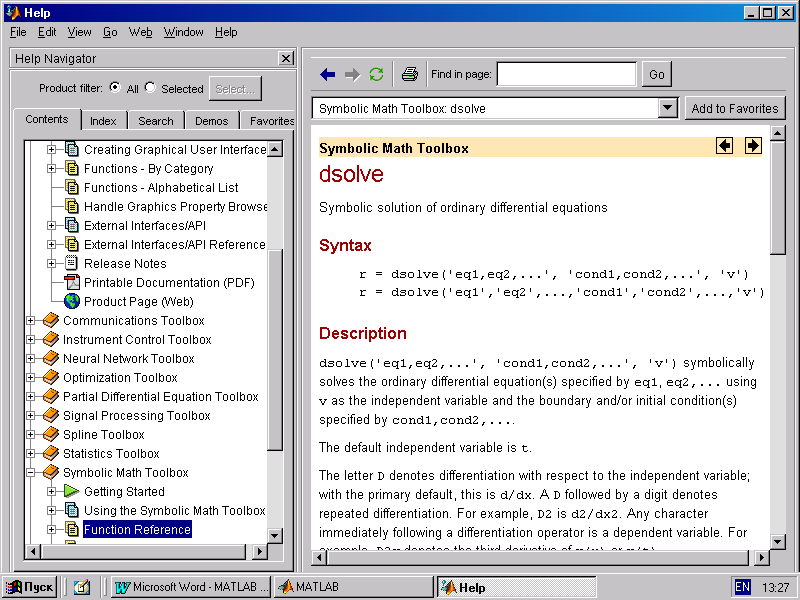The width and height of the screenshot is (800, 600).
Task: Click the disabled Select... button
Action: (x=235, y=89)
